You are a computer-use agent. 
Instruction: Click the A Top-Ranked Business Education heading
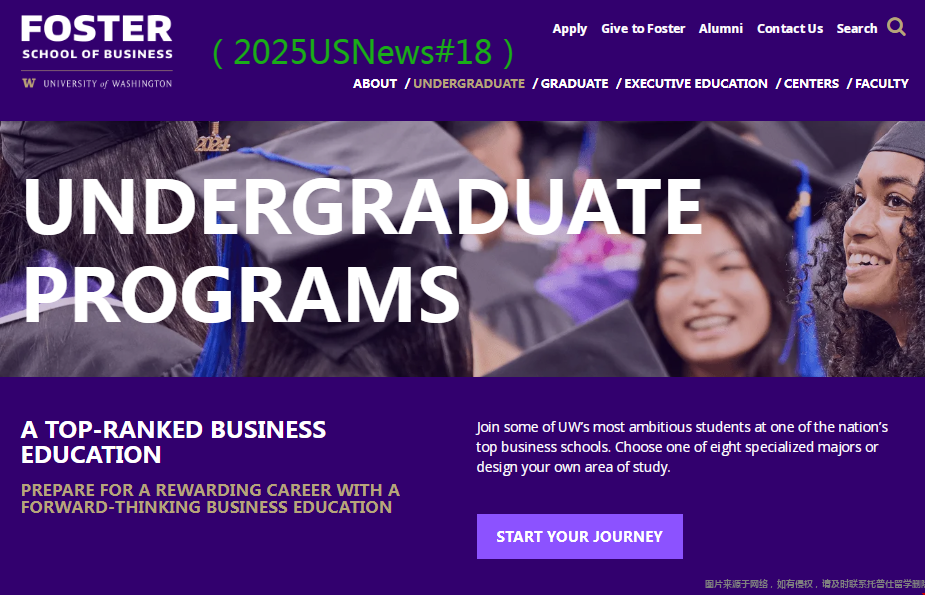pos(173,442)
